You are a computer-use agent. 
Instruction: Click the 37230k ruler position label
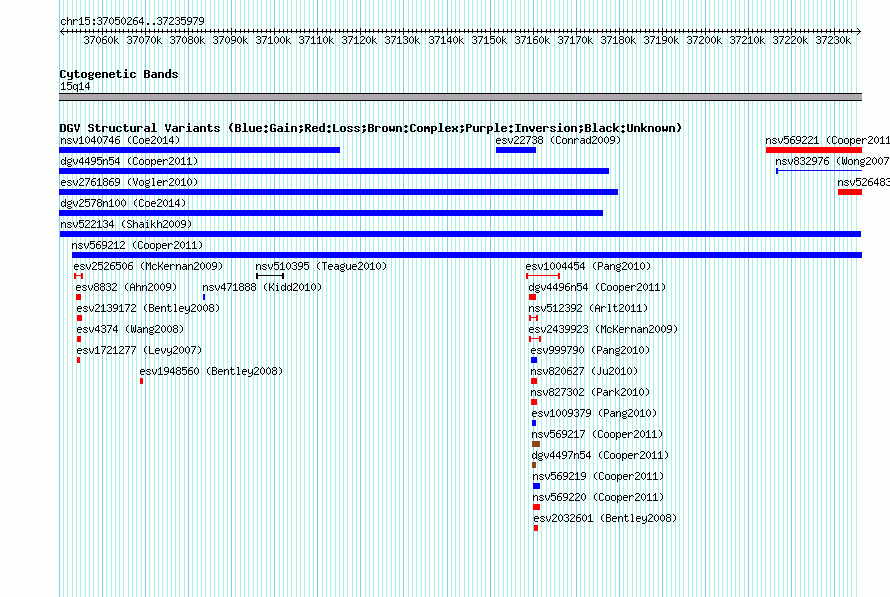(x=833, y=40)
